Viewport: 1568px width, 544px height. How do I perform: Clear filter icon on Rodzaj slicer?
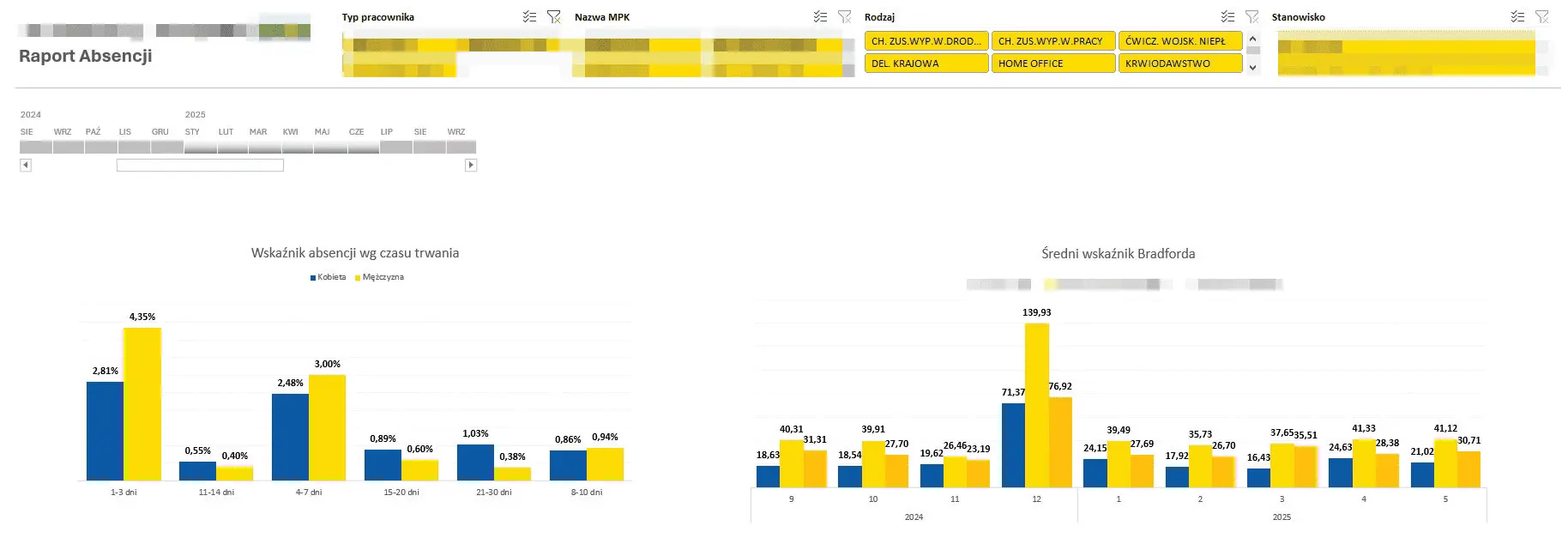1252,17
